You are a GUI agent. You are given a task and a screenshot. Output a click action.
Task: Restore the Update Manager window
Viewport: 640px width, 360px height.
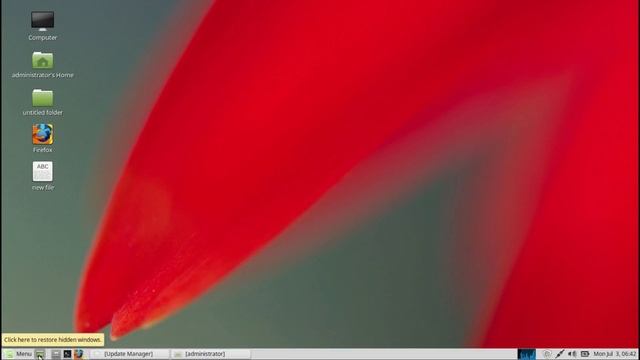point(129,354)
